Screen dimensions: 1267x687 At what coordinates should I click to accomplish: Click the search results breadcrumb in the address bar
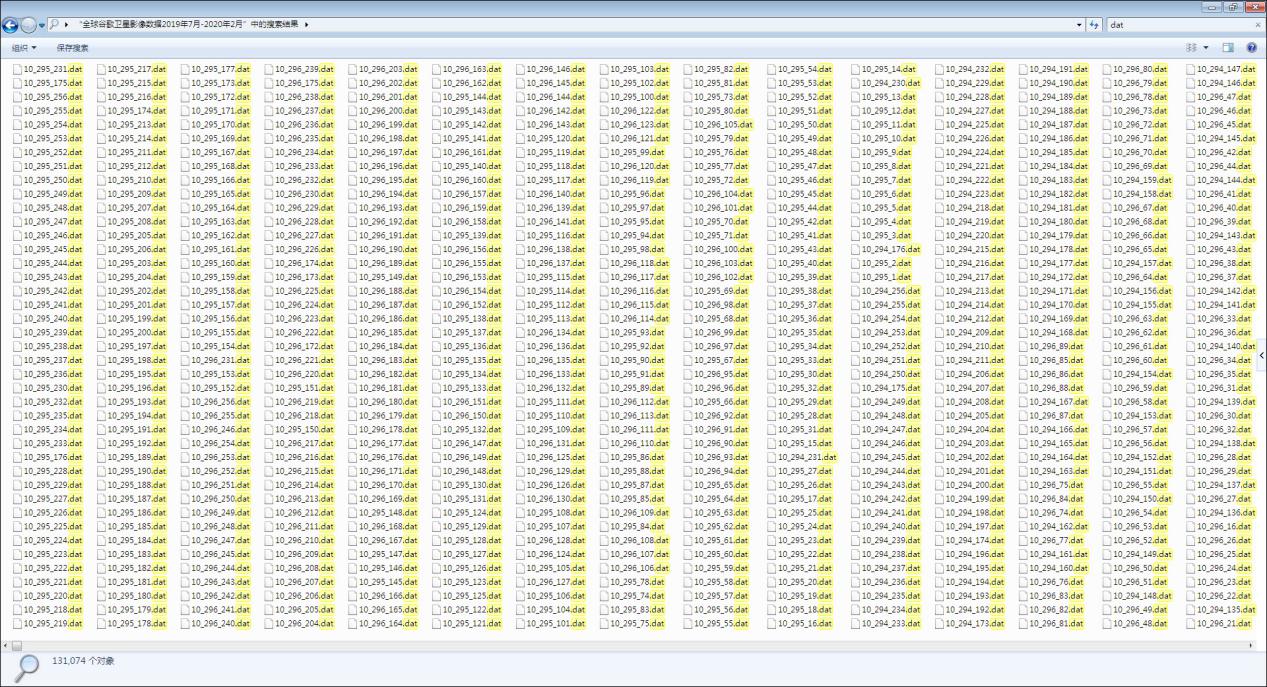(x=190, y=23)
